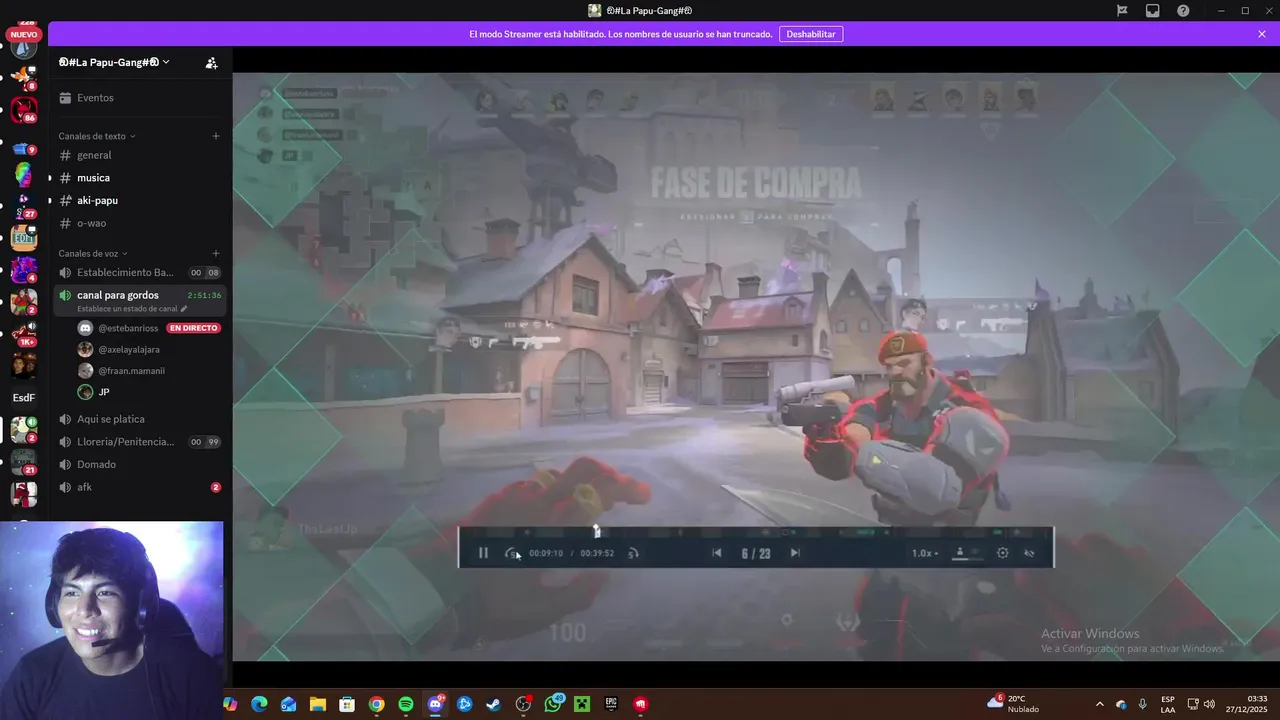Click the EN DIRECTO live badge

pos(193,328)
